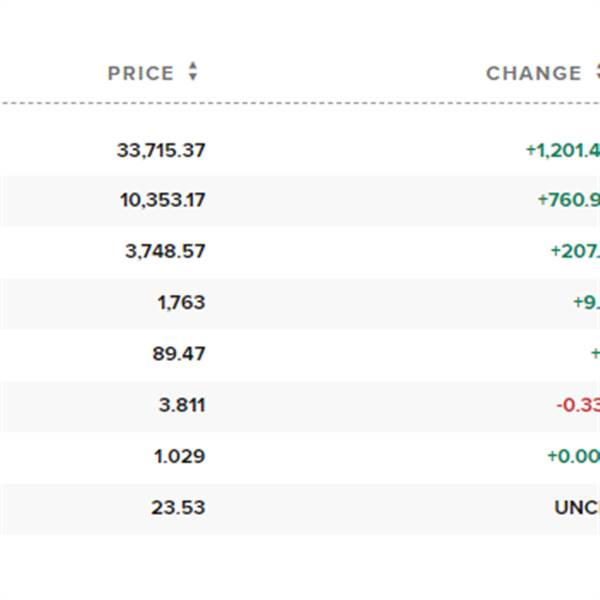Screen dimensions: 600x600
Task: Sort table by PRICE header label
Action: coord(140,73)
